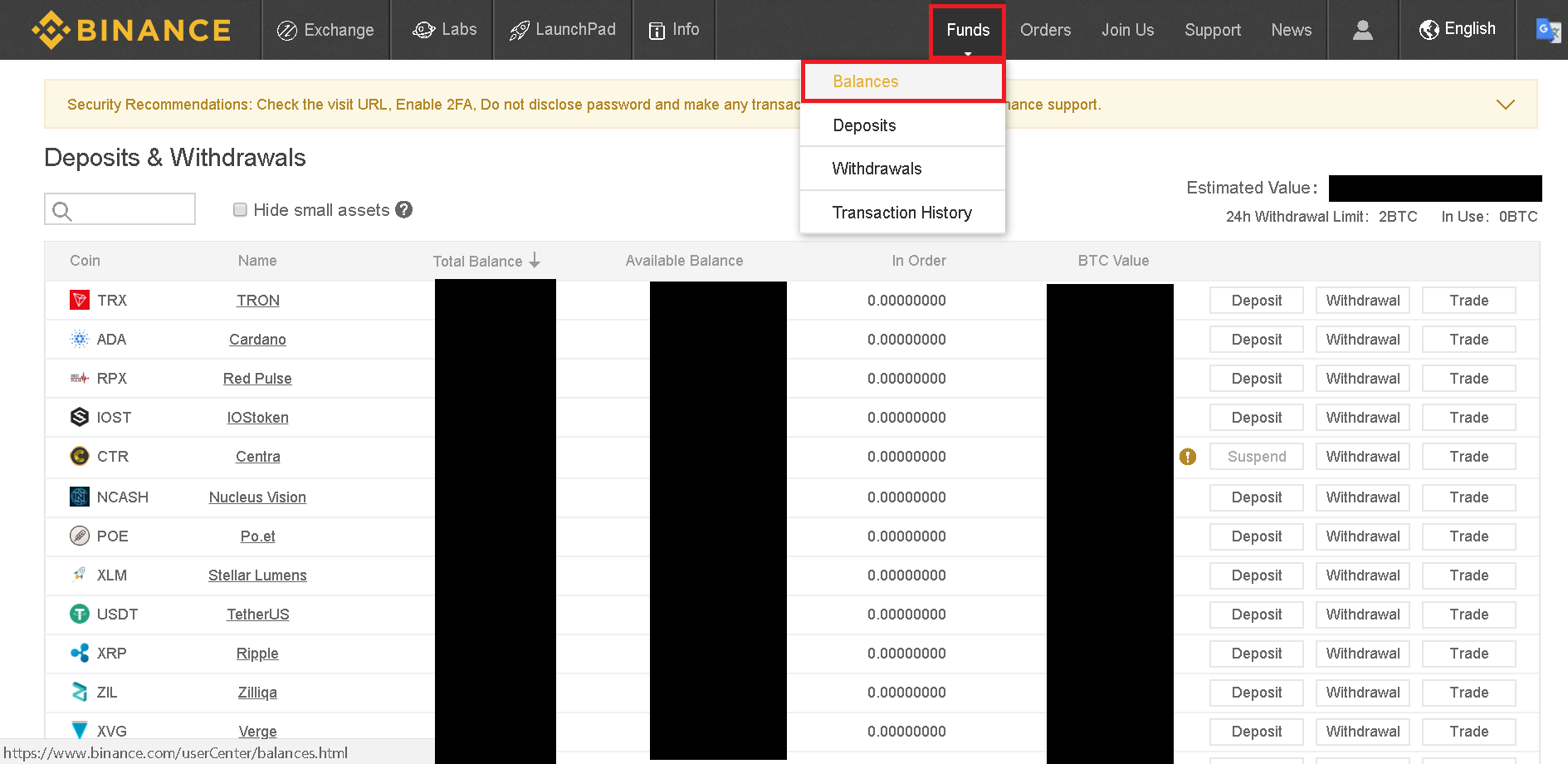The image size is (1568, 764).
Task: Click the Google Translate icon
Action: point(1549,30)
